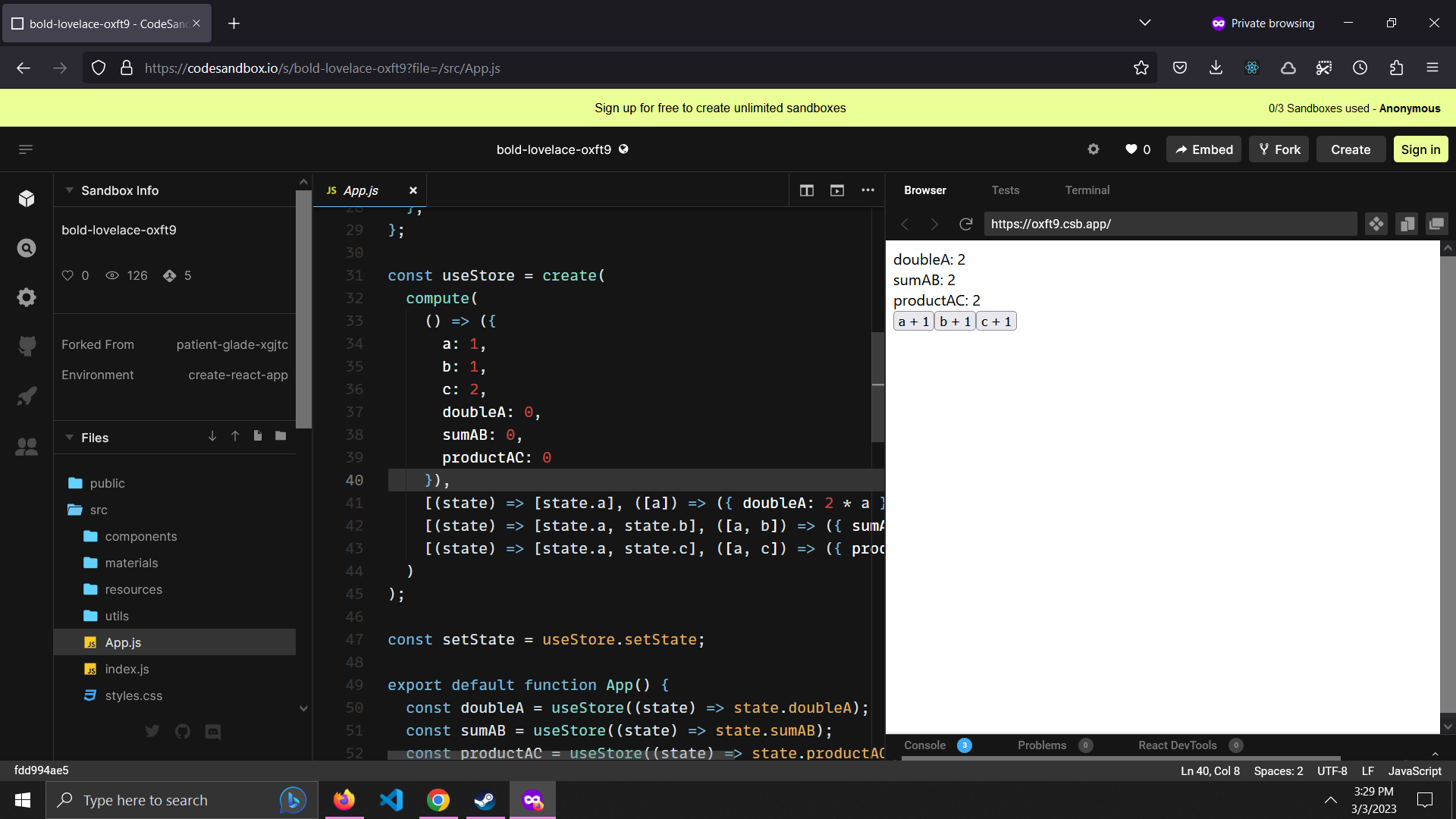This screenshot has height=819, width=1456.
Task: Collapse the Files section
Action: pyautogui.click(x=69, y=438)
